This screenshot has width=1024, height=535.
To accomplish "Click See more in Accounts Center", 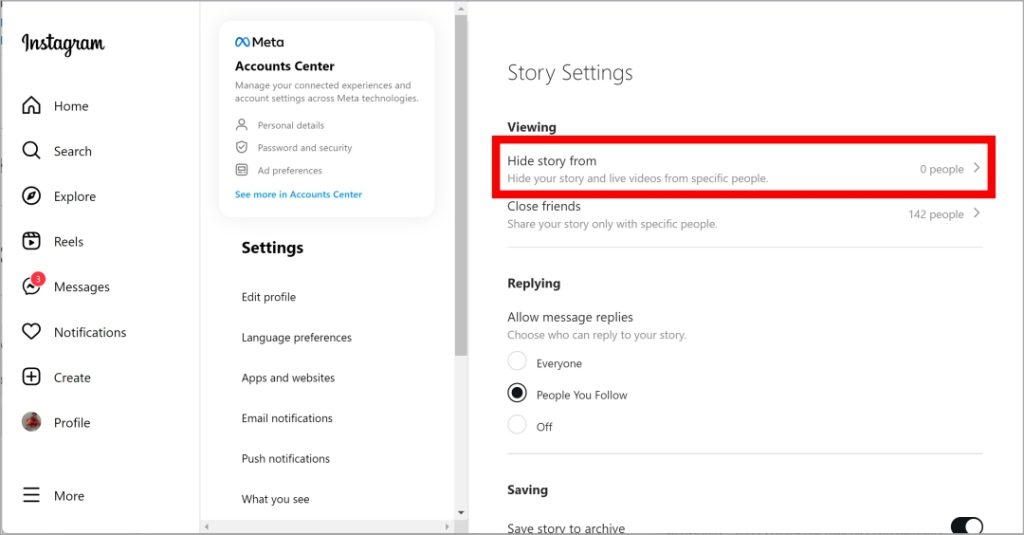I will point(298,194).
